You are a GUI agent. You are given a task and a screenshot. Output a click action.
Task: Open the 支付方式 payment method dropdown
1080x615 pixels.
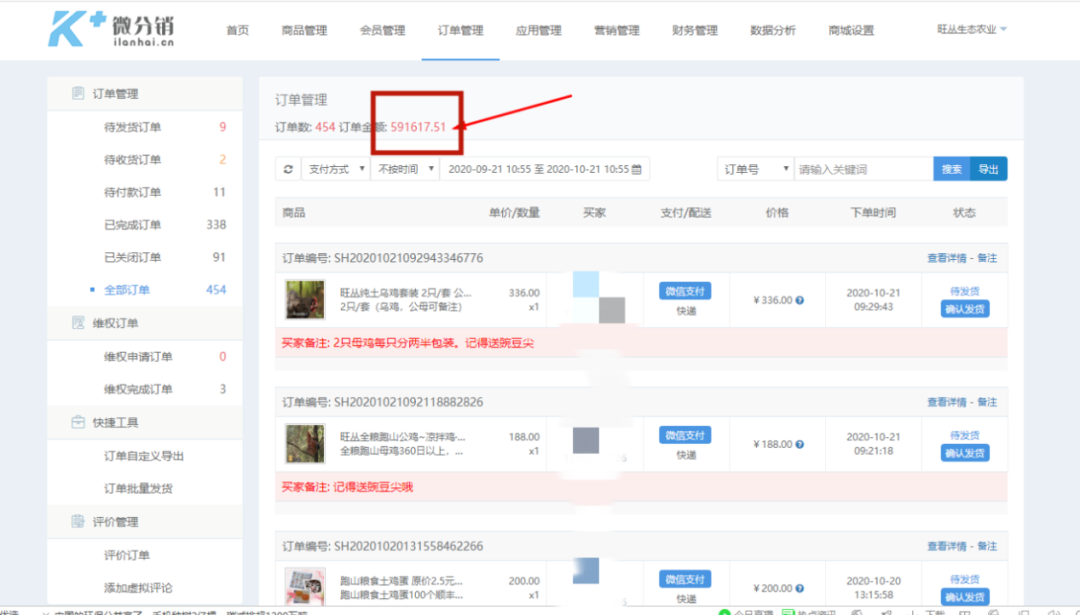tap(335, 168)
